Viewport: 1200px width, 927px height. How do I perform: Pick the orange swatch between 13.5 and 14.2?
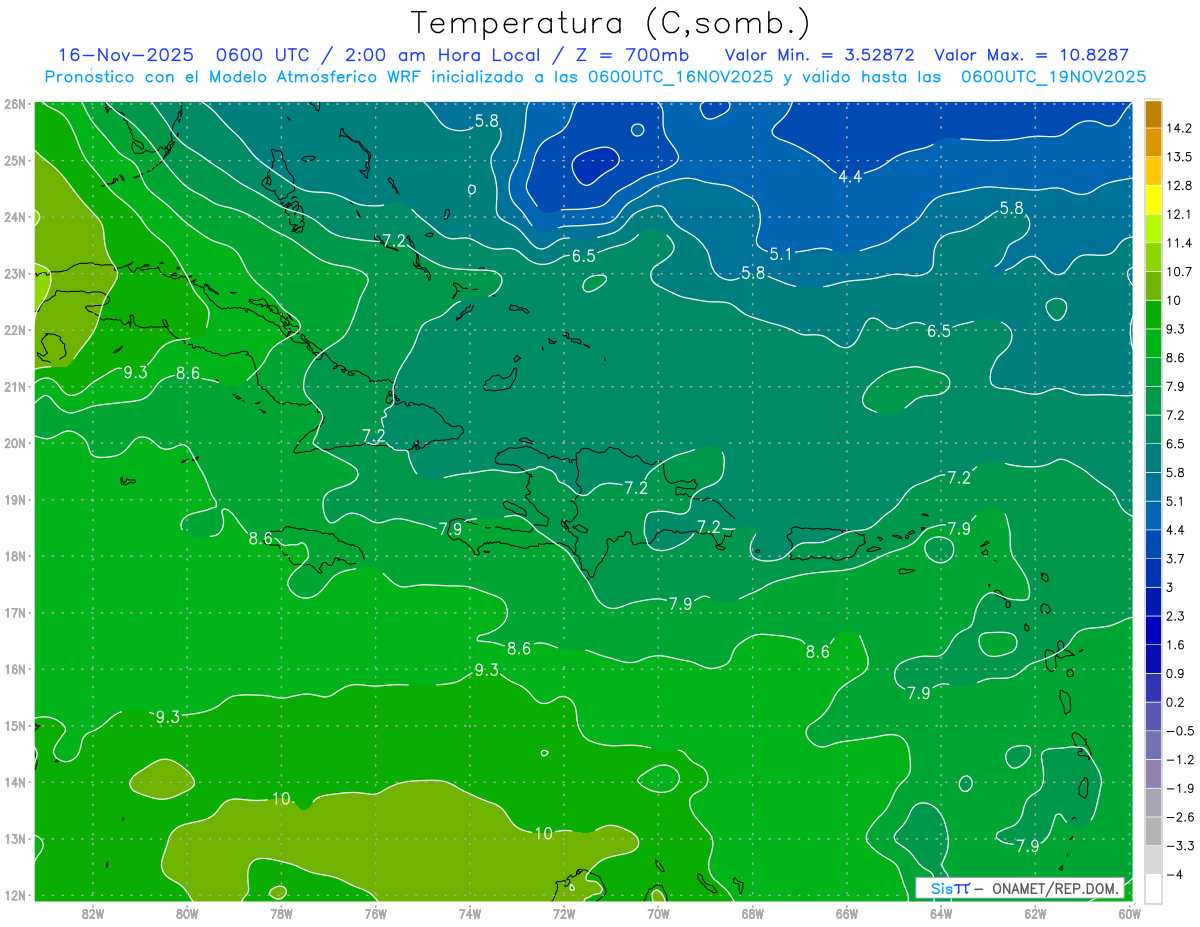tap(1153, 143)
